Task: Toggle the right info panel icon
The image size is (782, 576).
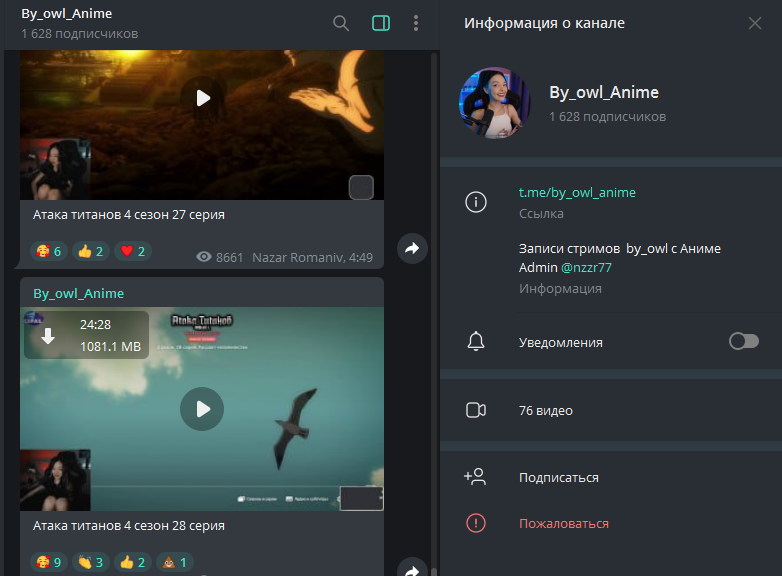Action: pos(381,23)
